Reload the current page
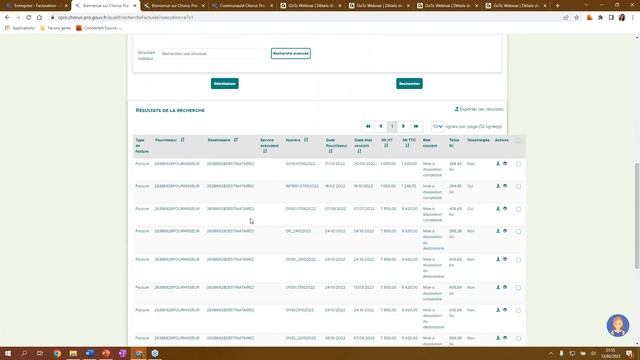 [x=29, y=18]
